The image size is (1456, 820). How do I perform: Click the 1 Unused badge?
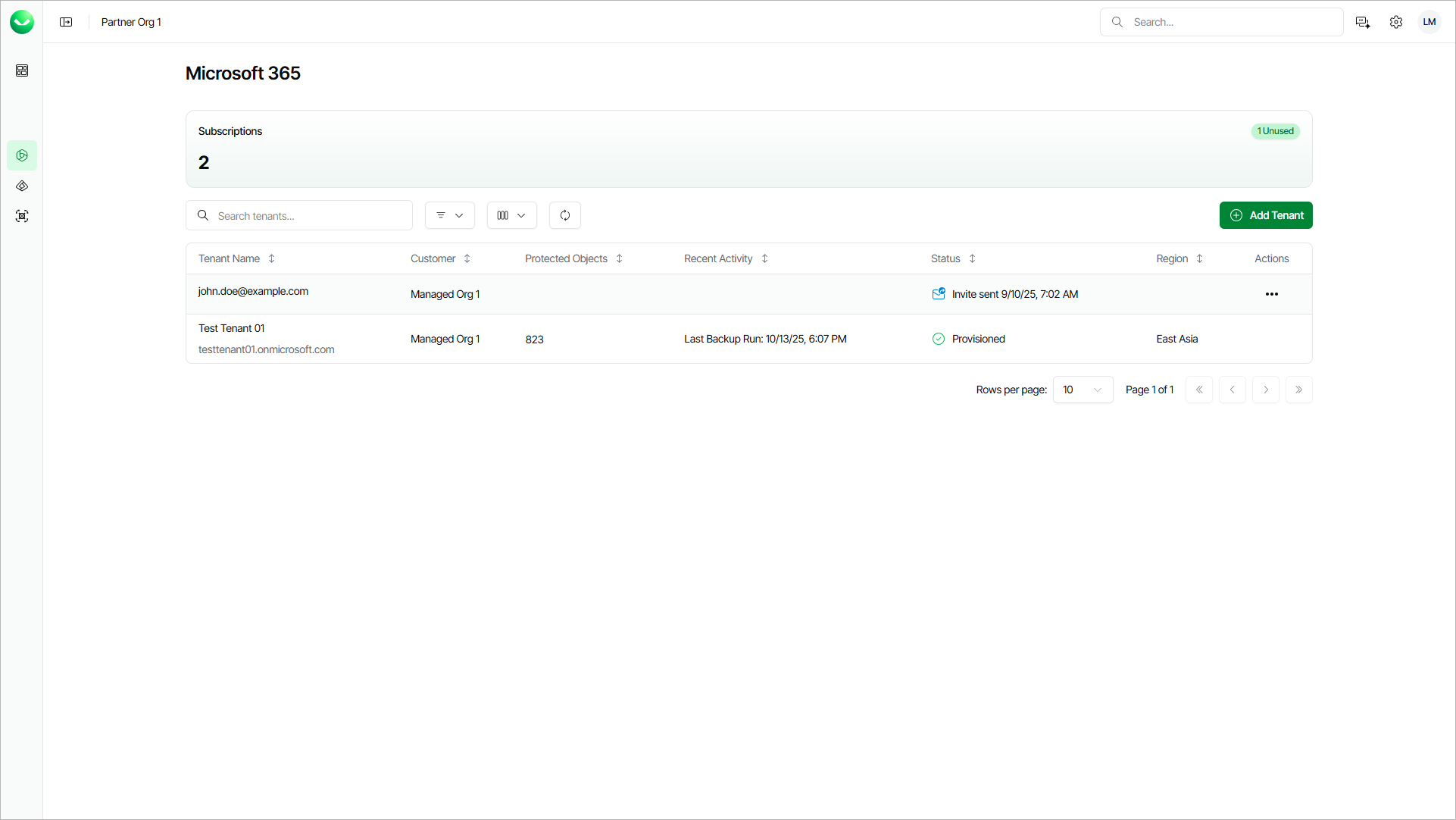[x=1275, y=131]
